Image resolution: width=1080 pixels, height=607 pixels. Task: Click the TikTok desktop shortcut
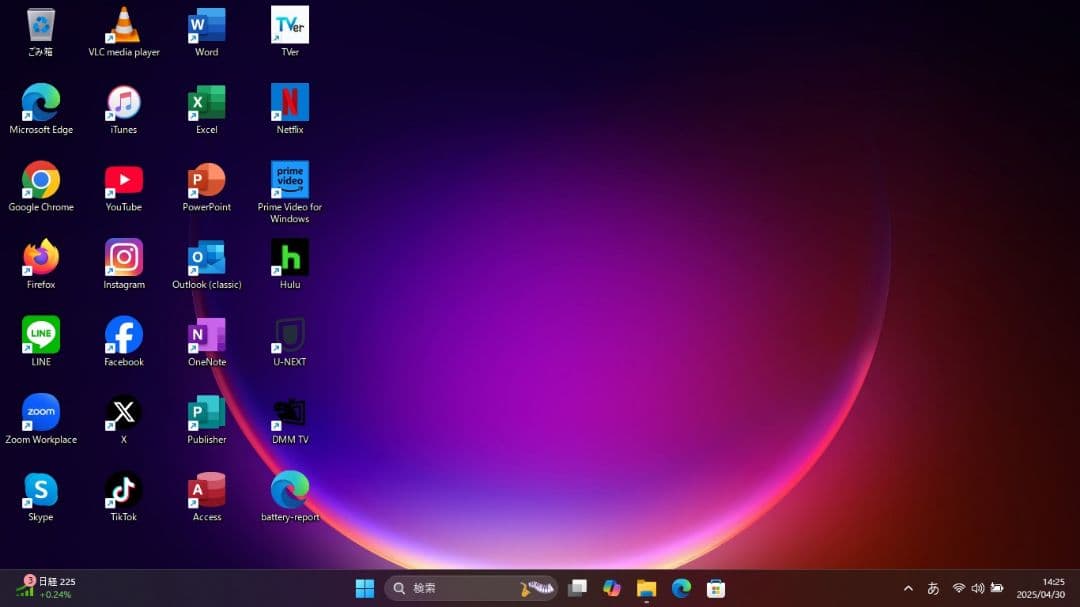click(124, 491)
